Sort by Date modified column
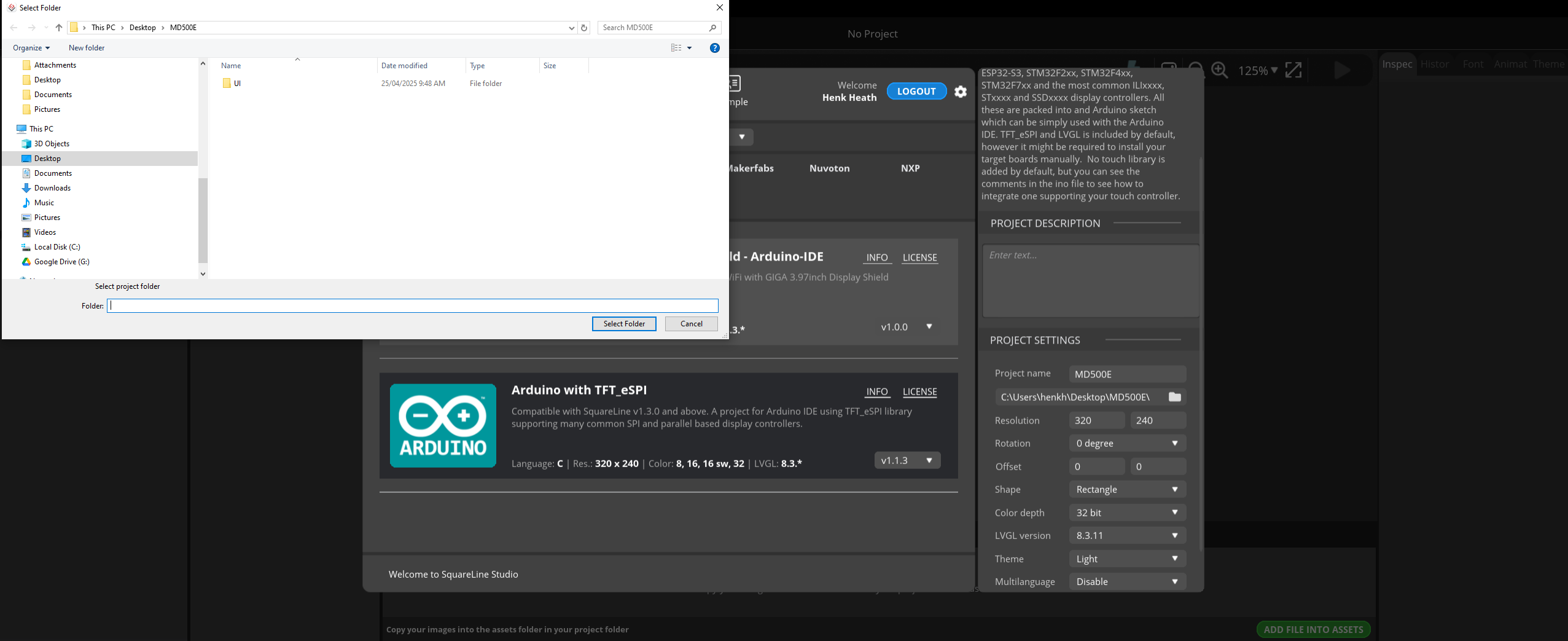This screenshot has width=1568, height=641. coord(404,66)
